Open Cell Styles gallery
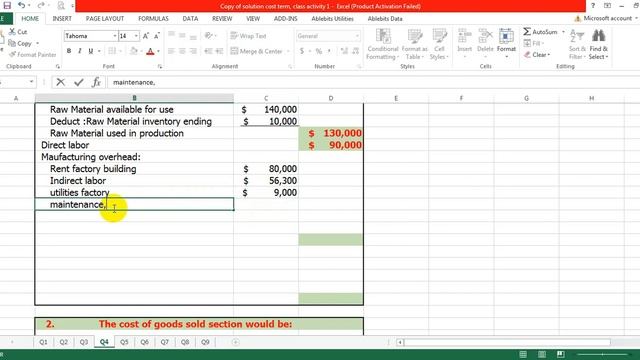The height and width of the screenshot is (360, 640). [439, 44]
